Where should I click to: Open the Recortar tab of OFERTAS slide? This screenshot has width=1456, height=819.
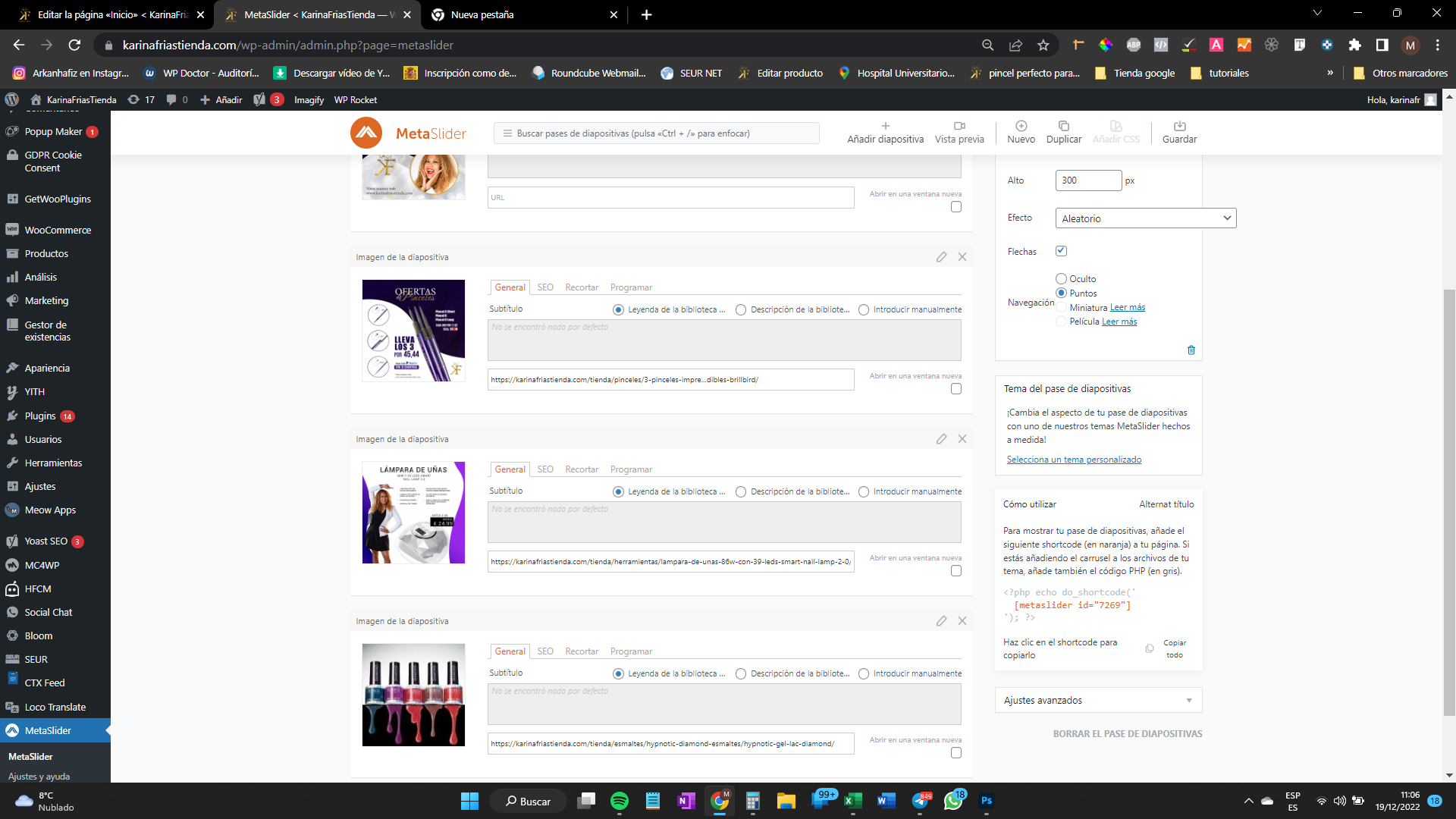[582, 287]
